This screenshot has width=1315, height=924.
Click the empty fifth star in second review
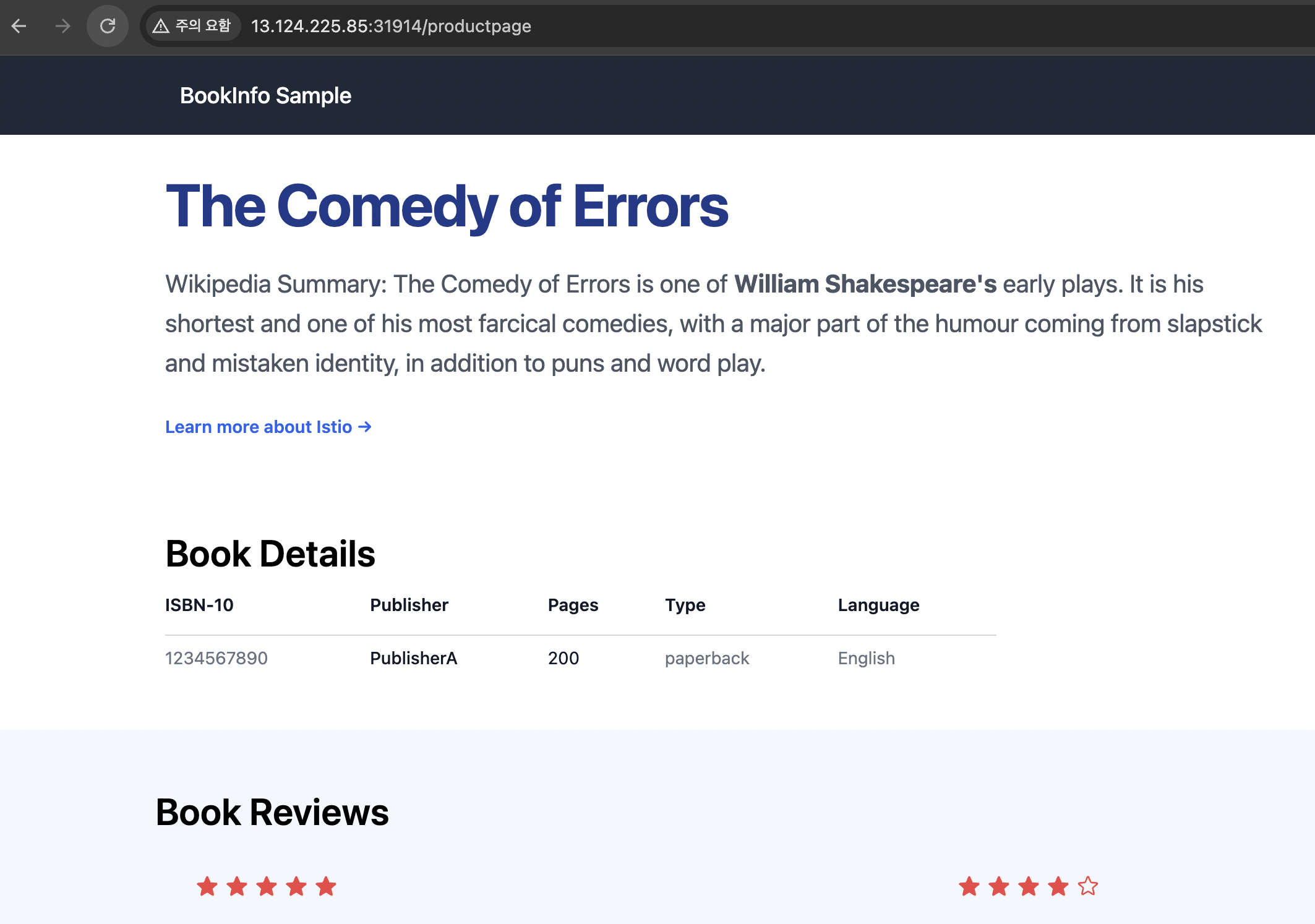[x=1087, y=886]
